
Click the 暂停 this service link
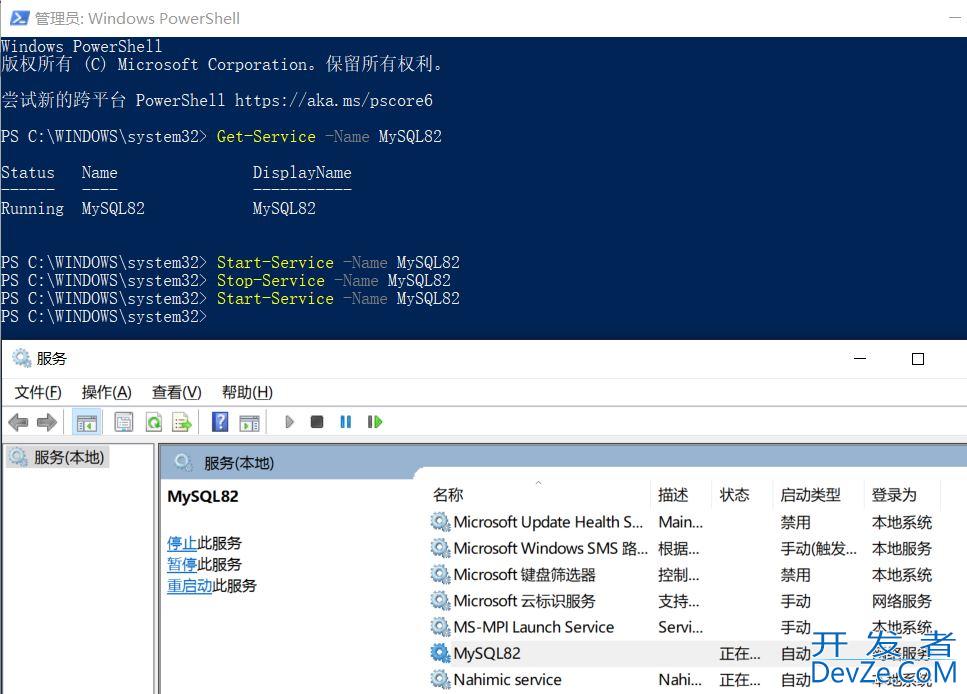[x=182, y=564]
